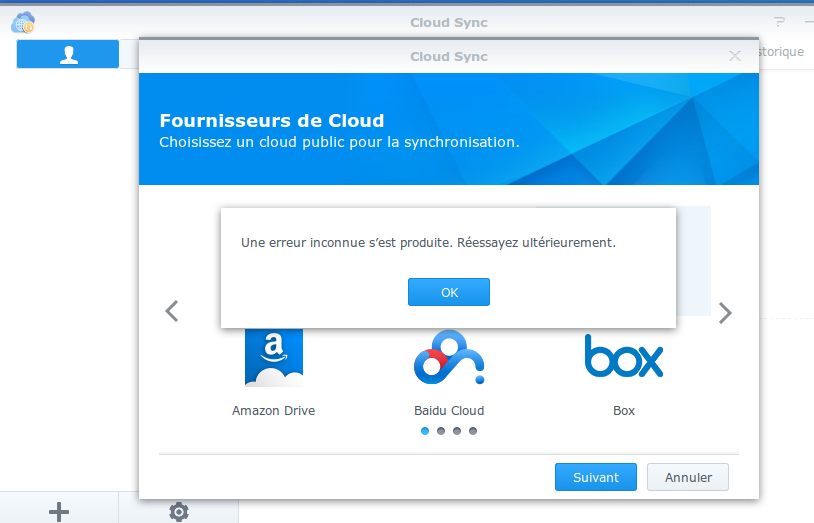Click the Box label text

624,411
